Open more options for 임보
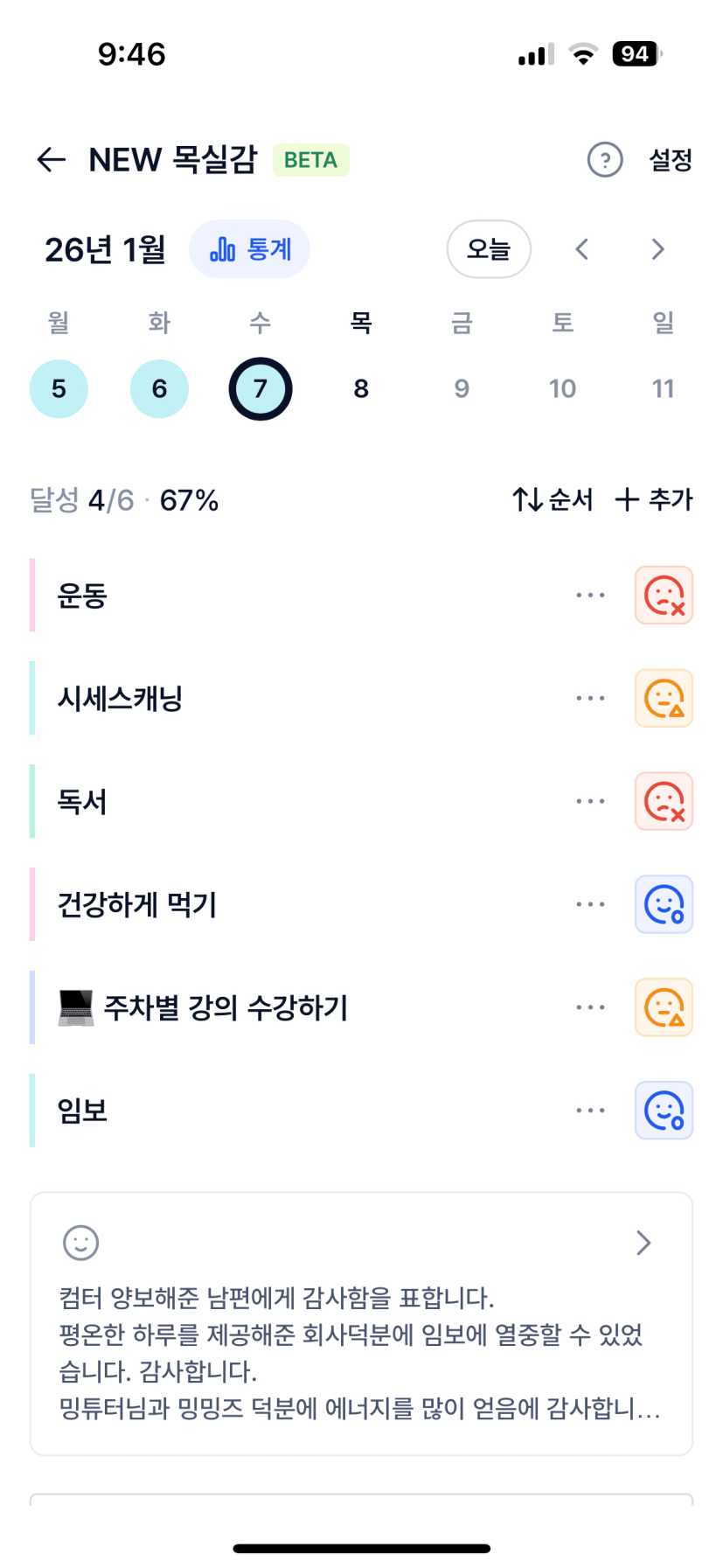The width and height of the screenshot is (723, 1568). 590,1111
